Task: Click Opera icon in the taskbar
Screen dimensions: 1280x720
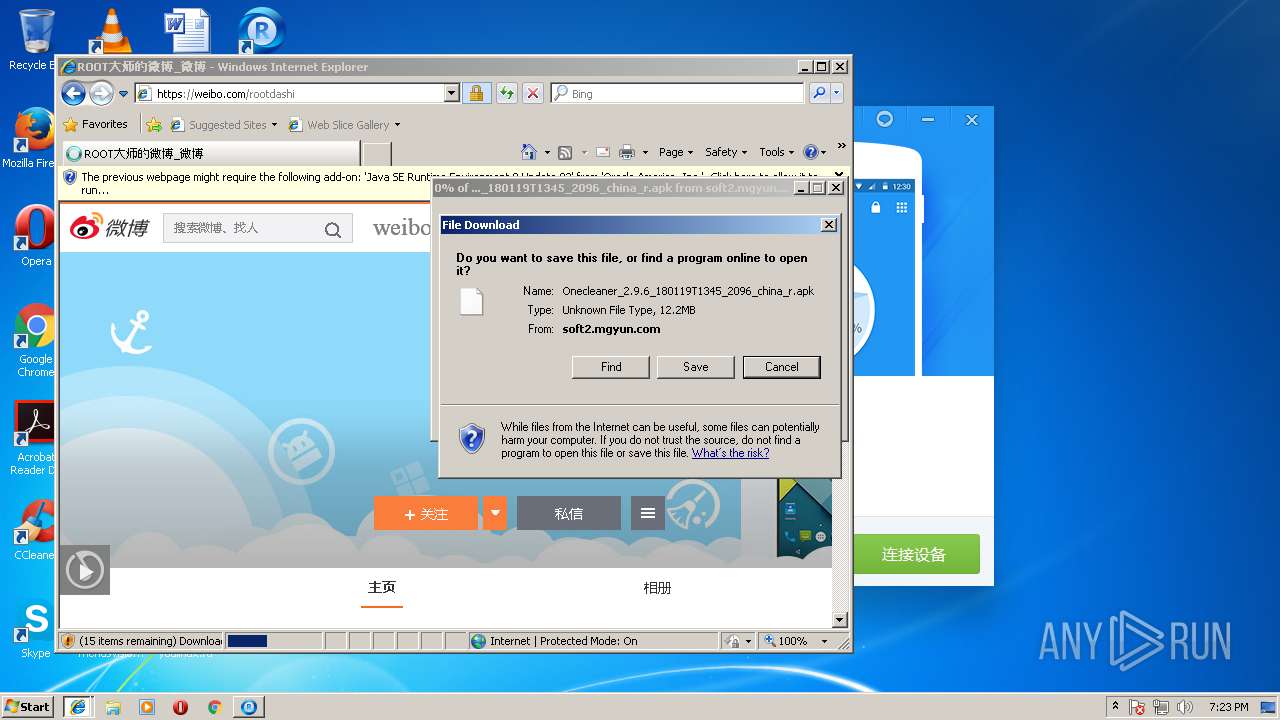Action: coord(180,706)
